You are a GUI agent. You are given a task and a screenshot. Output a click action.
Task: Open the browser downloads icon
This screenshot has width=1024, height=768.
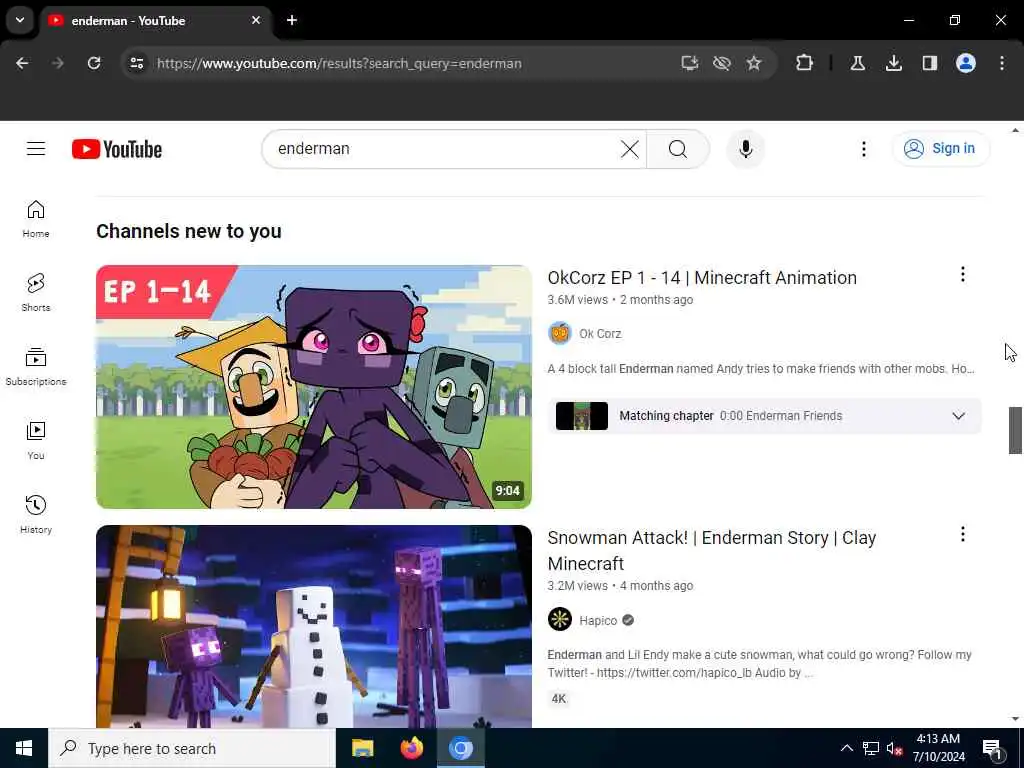[x=893, y=63]
